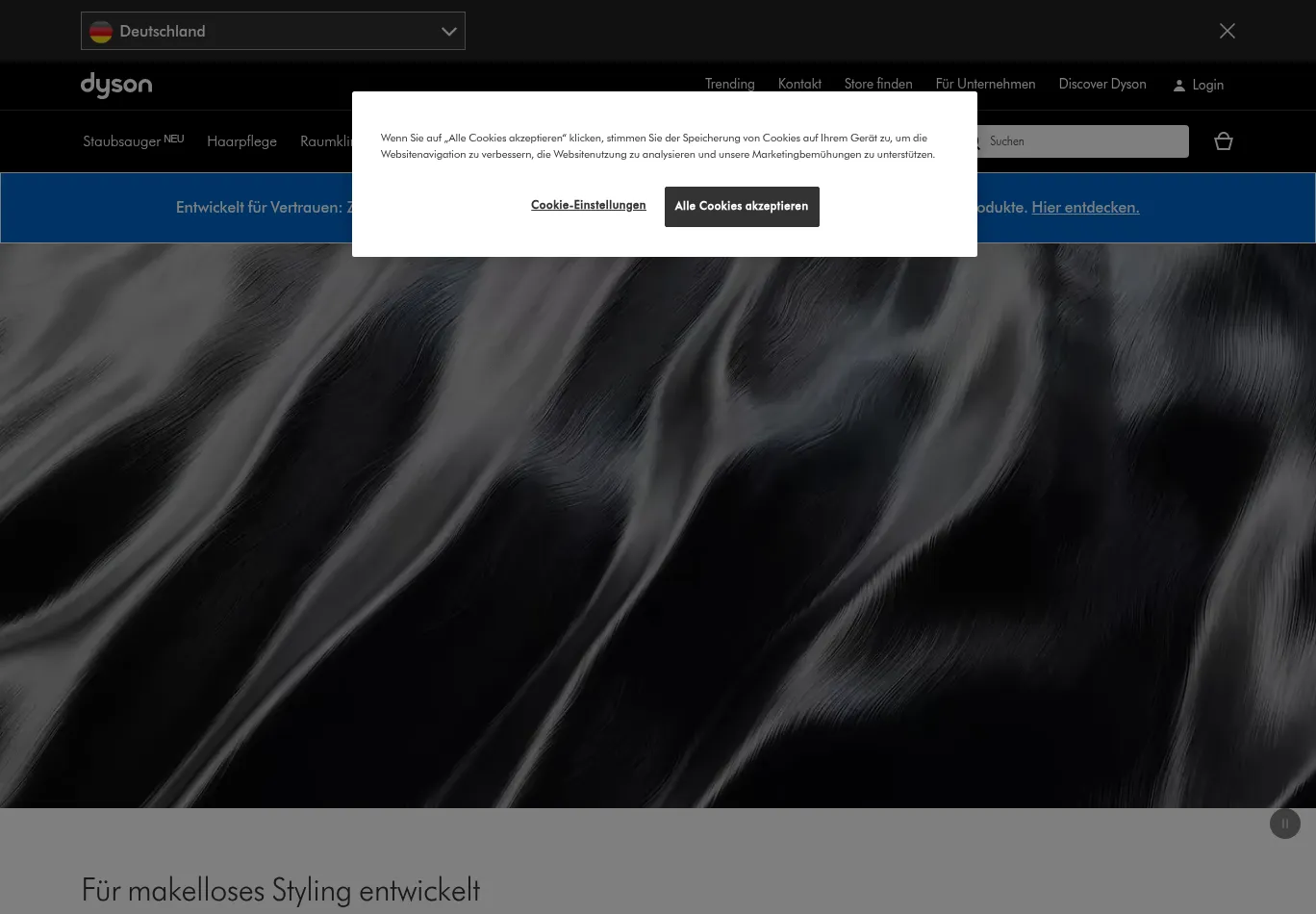Open the partially hidden Raumklima menu
The image size is (1316, 914).
[x=325, y=141]
